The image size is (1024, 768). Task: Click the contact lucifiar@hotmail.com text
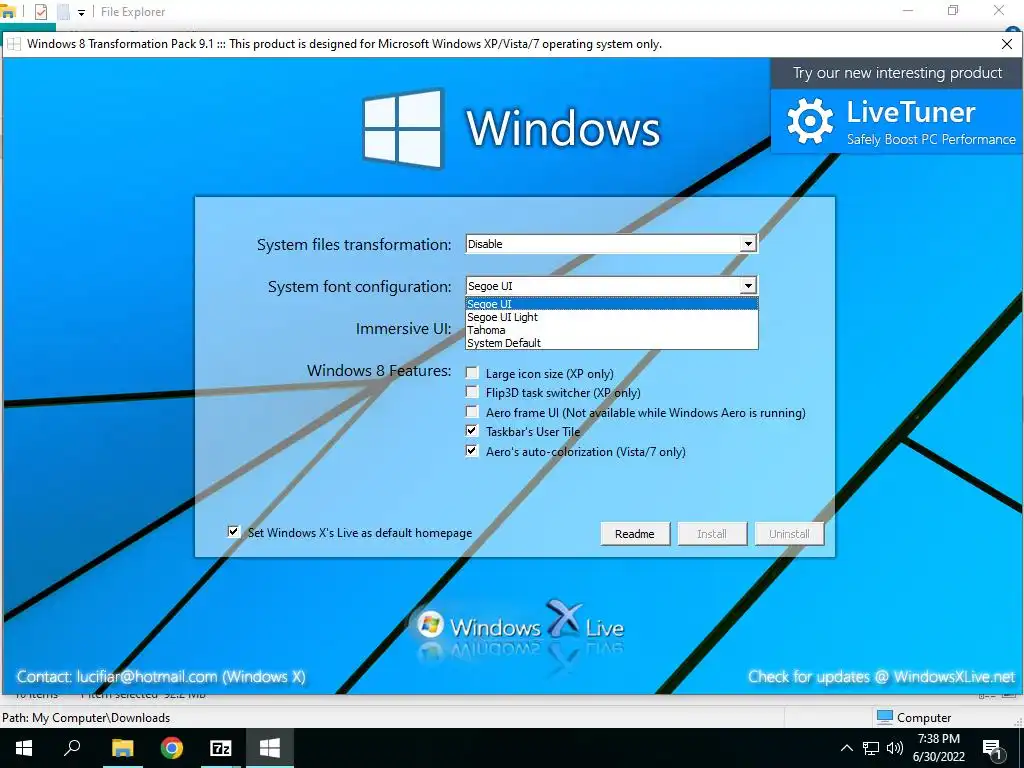[x=161, y=677]
